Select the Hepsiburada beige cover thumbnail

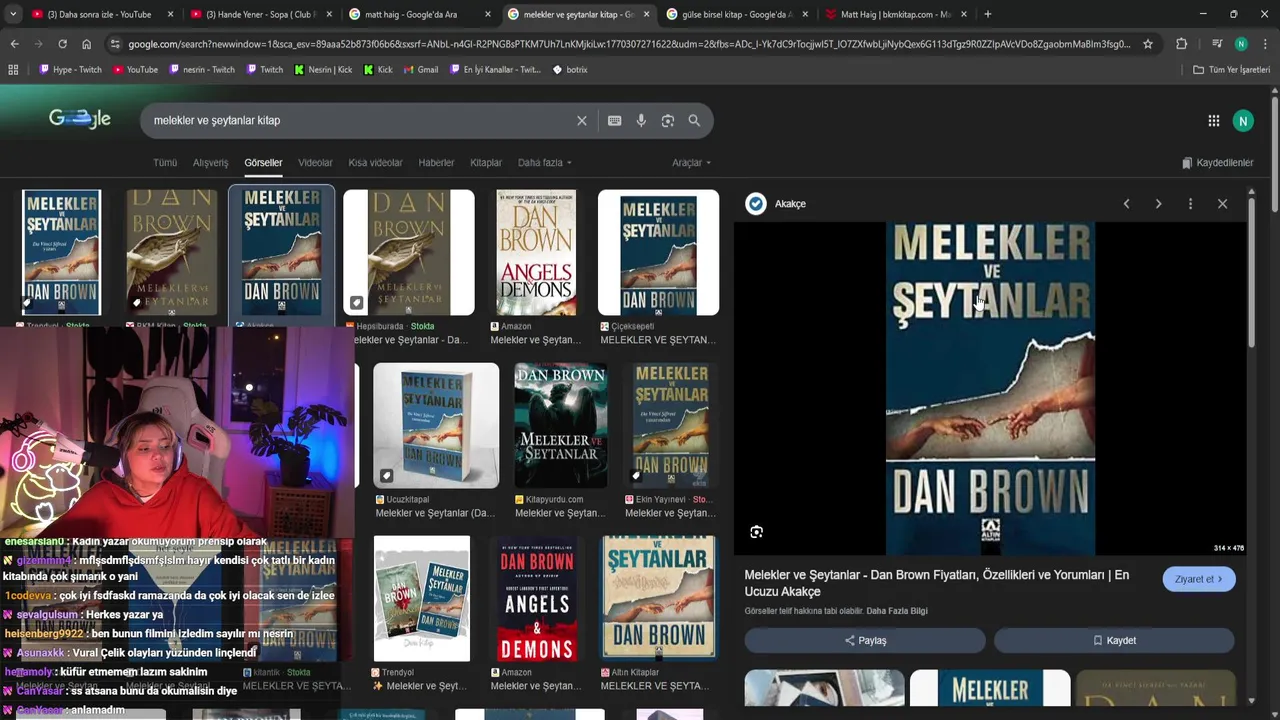[409, 253]
